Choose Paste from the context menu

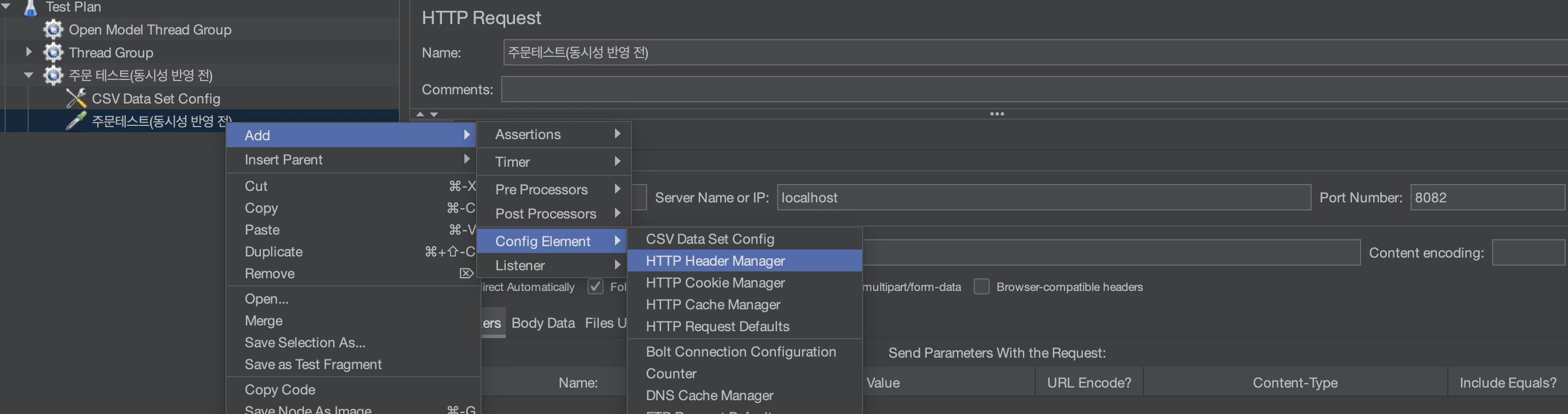(x=352, y=229)
